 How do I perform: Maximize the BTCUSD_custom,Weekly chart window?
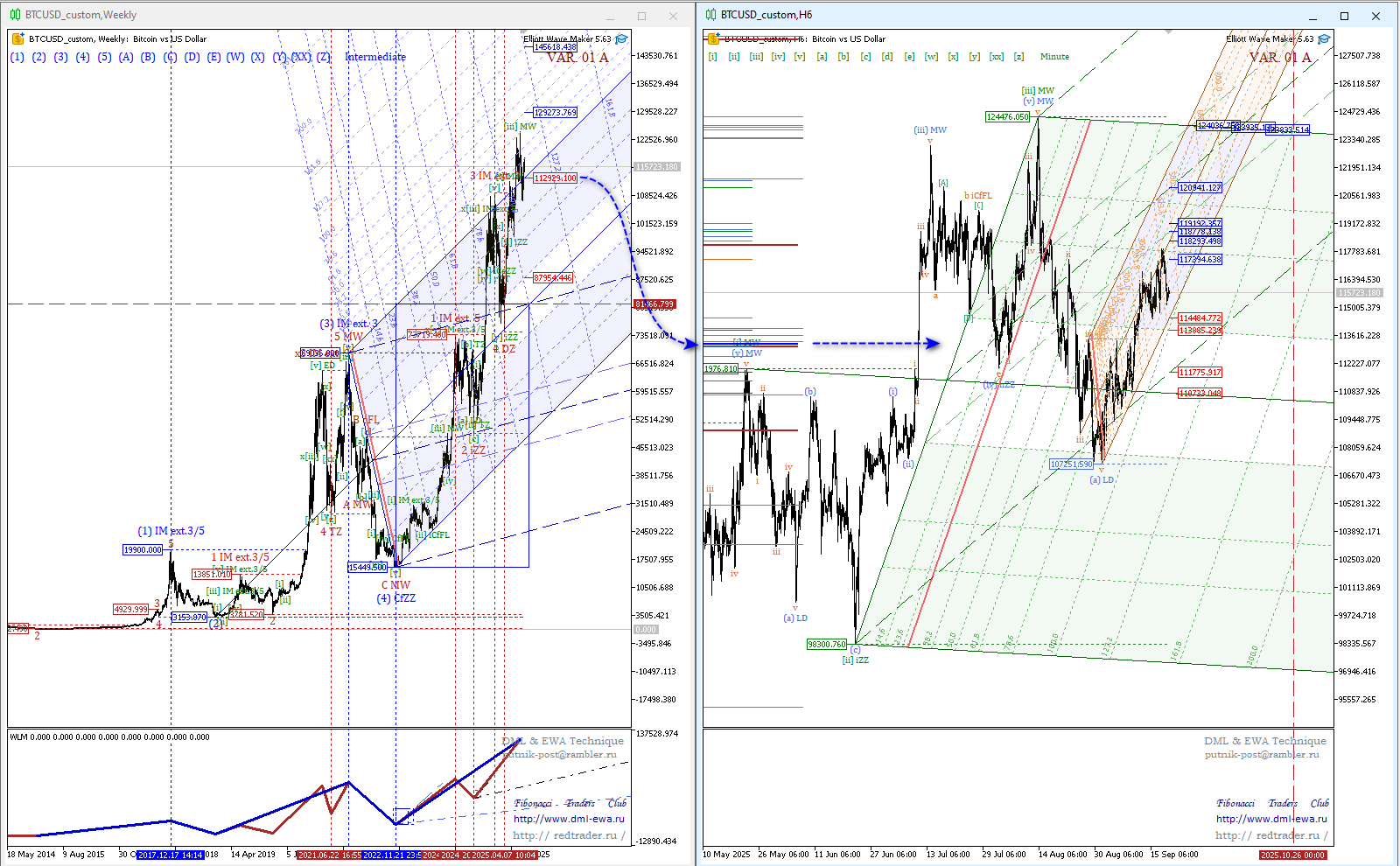coord(641,16)
